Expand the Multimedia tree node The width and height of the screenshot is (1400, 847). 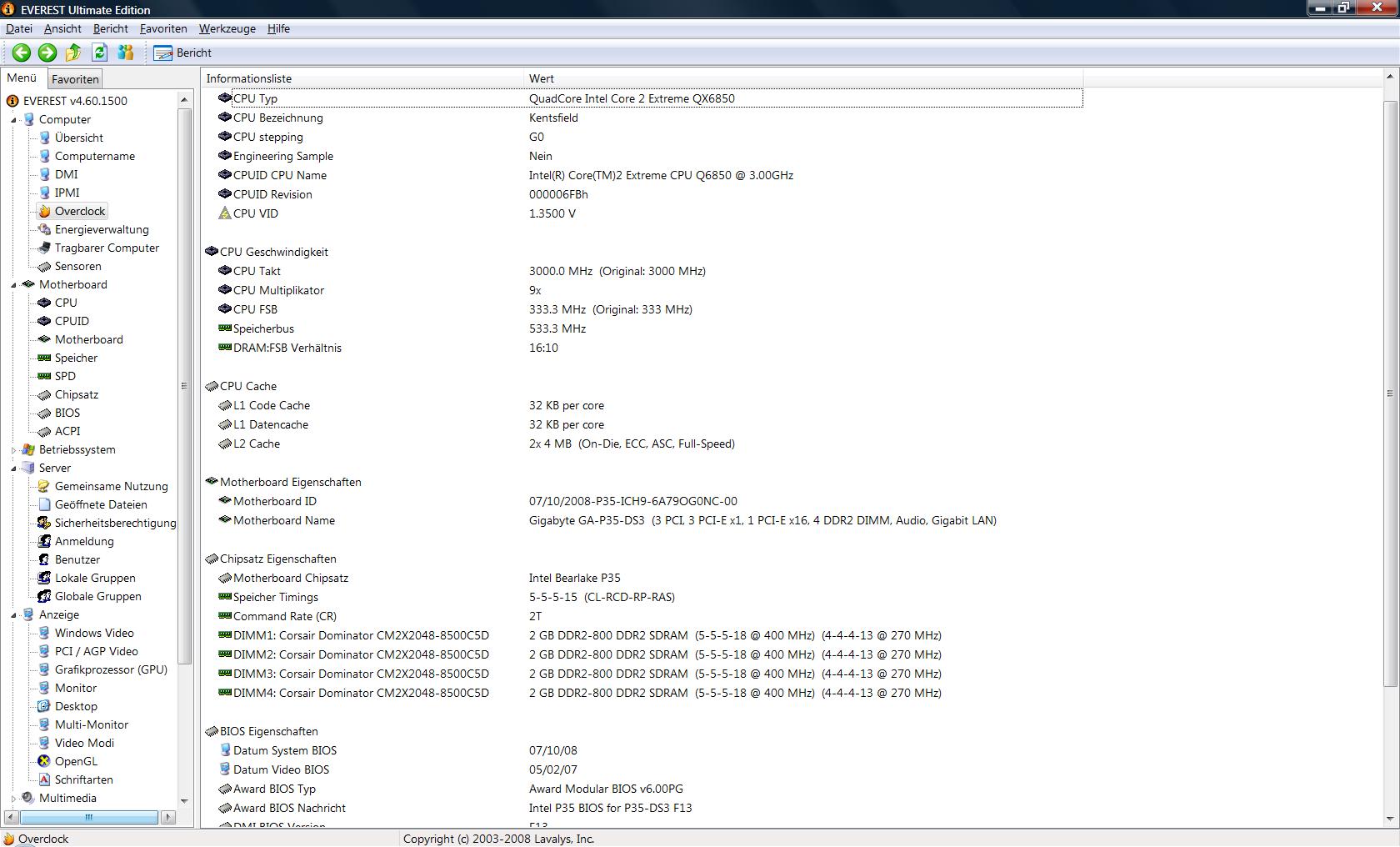(14, 799)
